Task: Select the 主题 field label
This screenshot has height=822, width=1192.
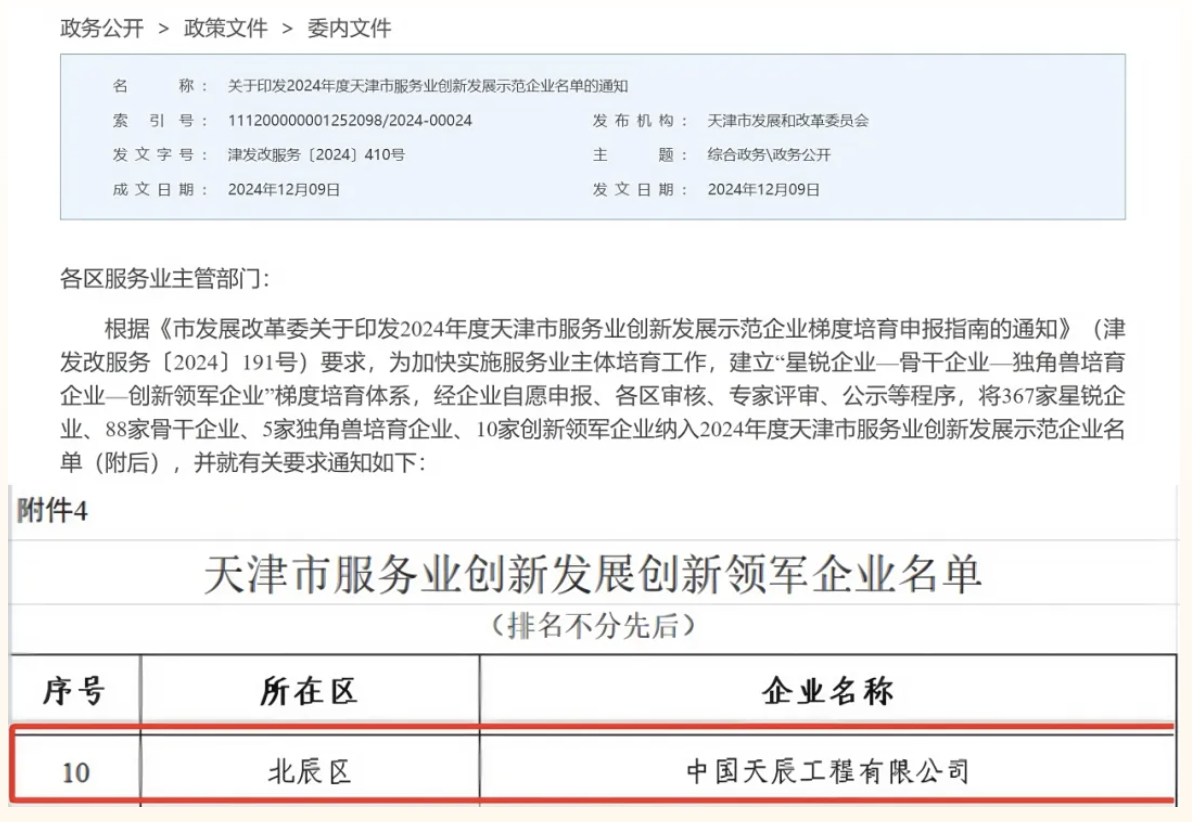Action: tap(640, 155)
